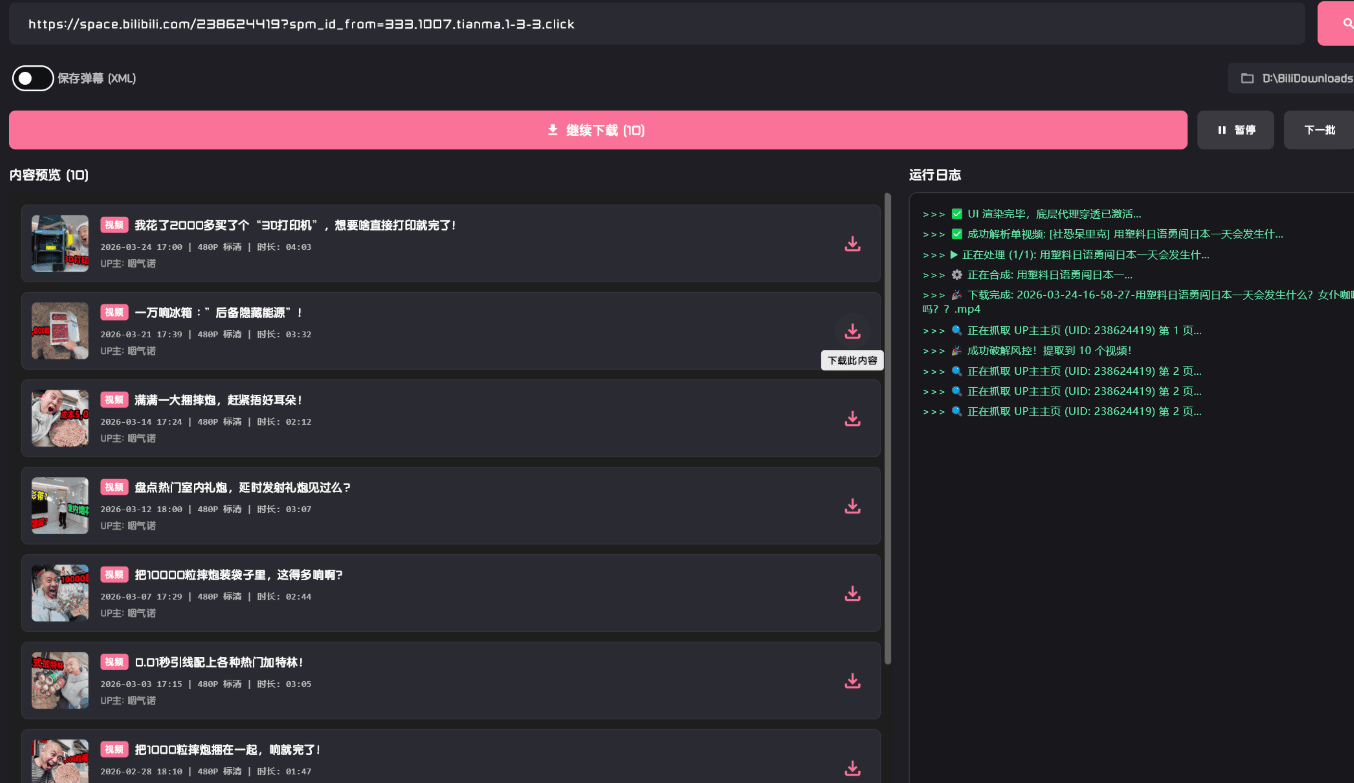Image resolution: width=1354 pixels, height=783 pixels.
Task: Click the 下一批 button
Action: pos(1318,130)
